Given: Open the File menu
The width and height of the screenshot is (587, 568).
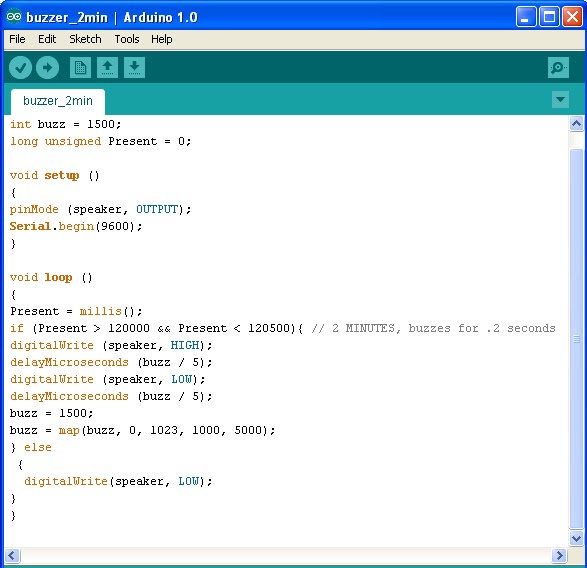Looking at the screenshot, I should click(x=17, y=39).
